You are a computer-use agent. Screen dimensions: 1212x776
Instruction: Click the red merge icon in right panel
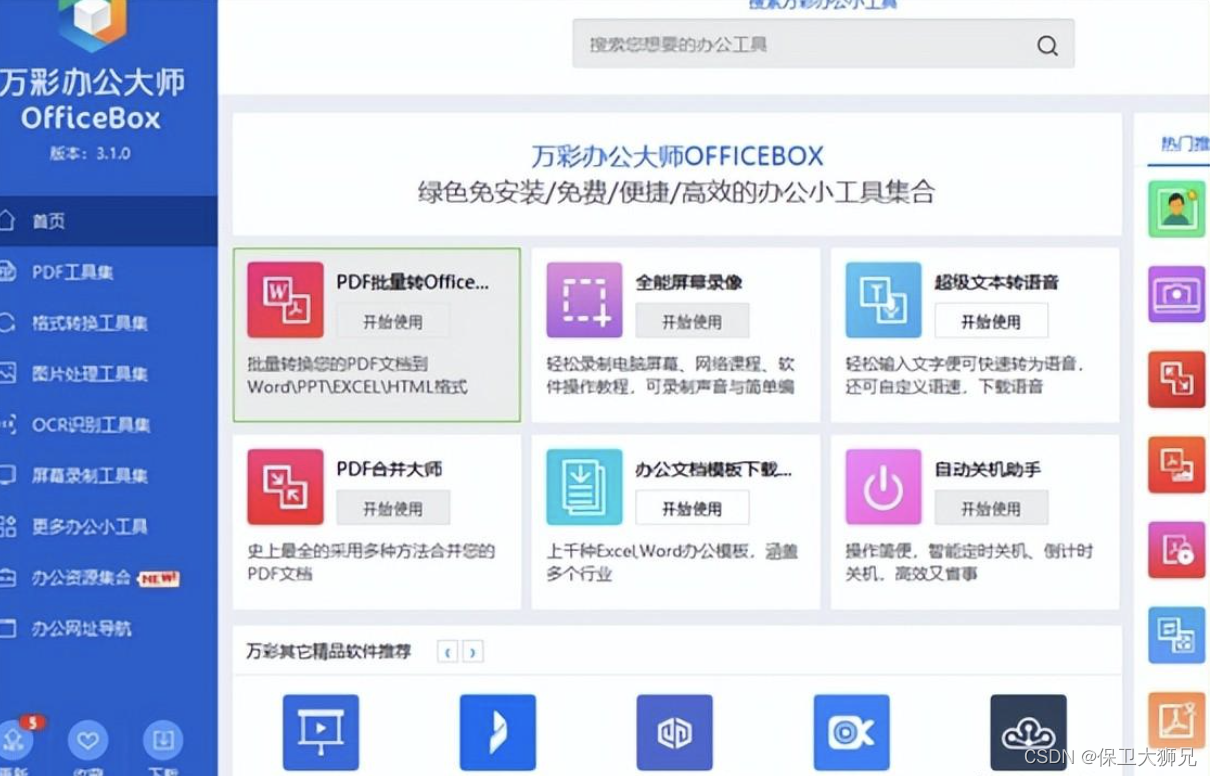(x=1176, y=379)
